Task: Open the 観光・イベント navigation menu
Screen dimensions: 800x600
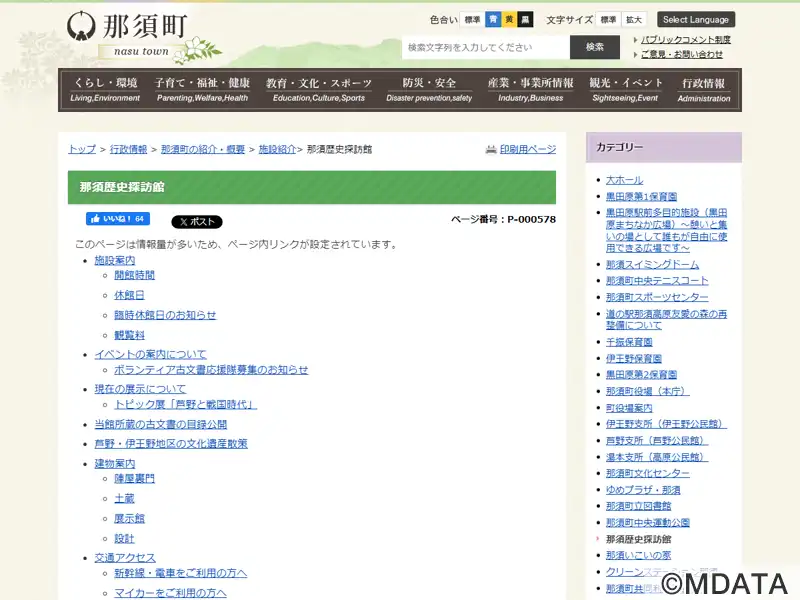Action: point(625,90)
